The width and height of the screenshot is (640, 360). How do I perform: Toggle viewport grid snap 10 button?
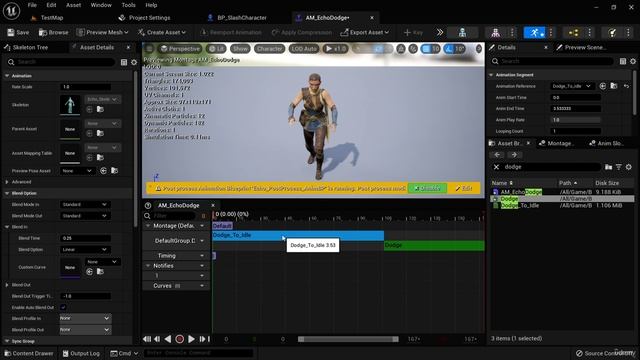[x=430, y=49]
